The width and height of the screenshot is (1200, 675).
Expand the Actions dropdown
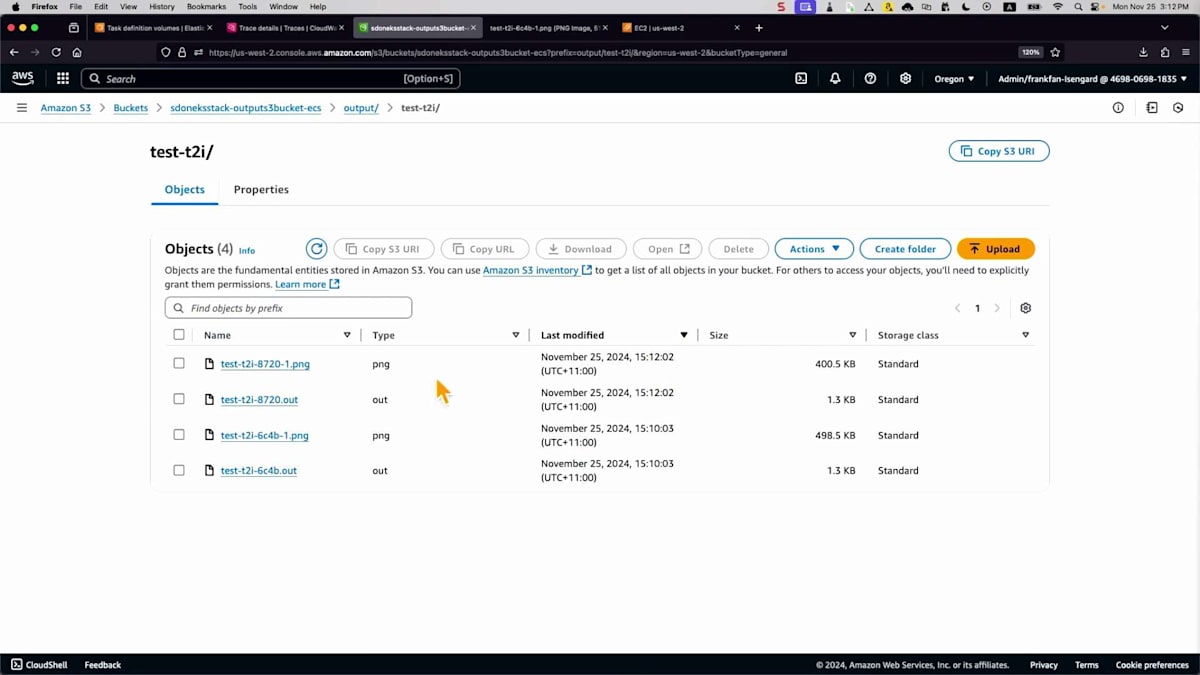[814, 249]
